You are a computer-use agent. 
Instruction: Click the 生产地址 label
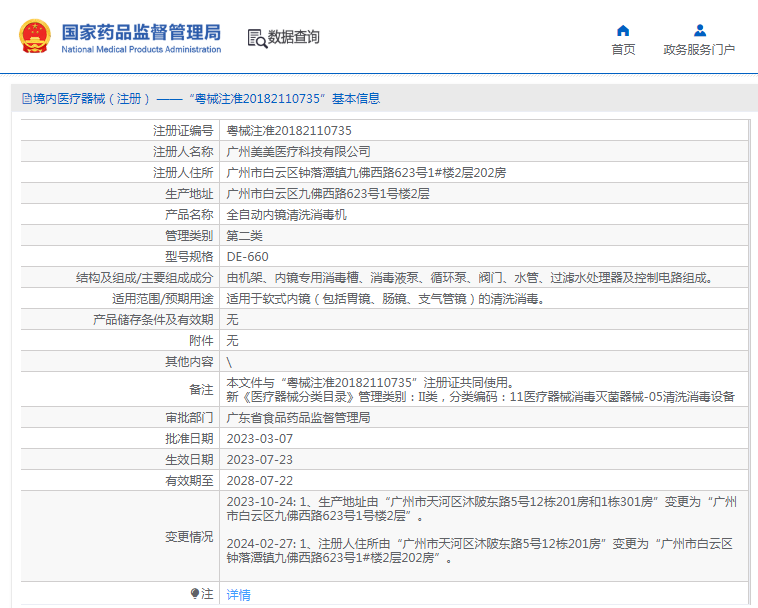tap(189, 194)
